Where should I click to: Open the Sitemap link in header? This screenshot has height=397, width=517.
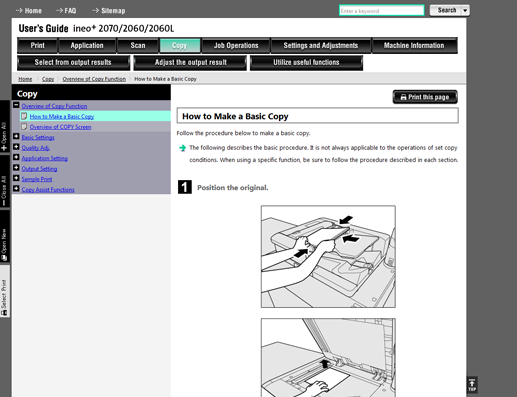(109, 11)
